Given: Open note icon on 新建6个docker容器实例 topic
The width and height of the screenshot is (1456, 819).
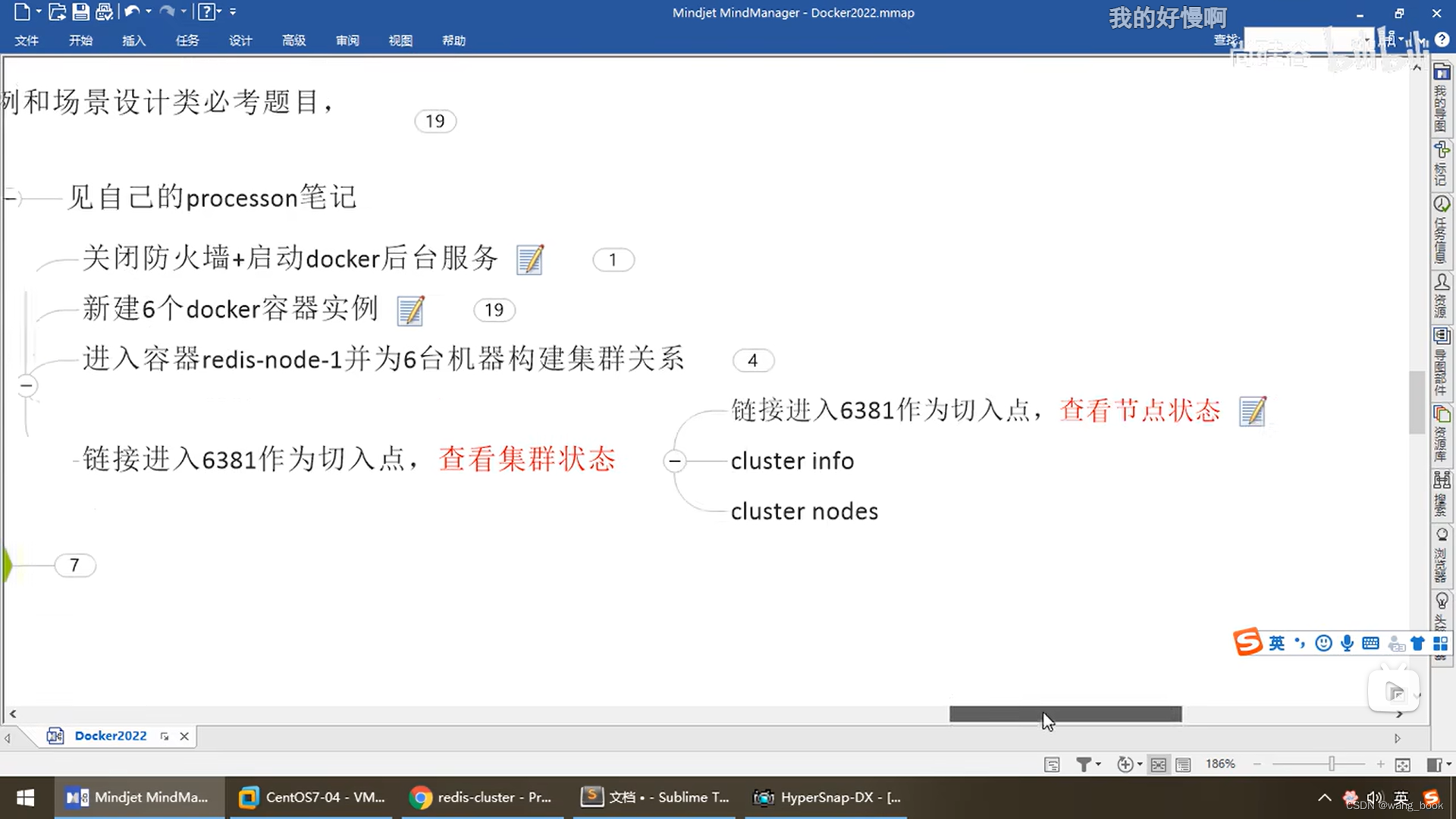Looking at the screenshot, I should point(410,310).
